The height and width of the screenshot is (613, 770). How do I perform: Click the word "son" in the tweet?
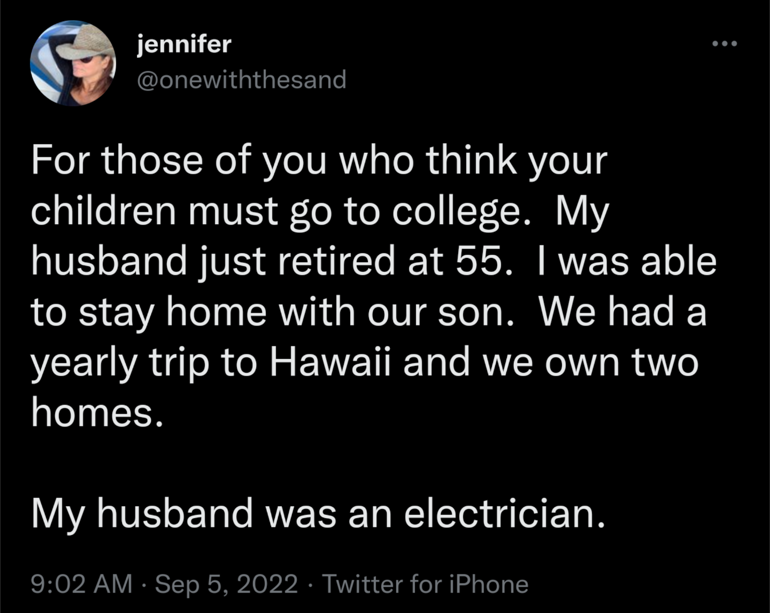(x=477, y=311)
